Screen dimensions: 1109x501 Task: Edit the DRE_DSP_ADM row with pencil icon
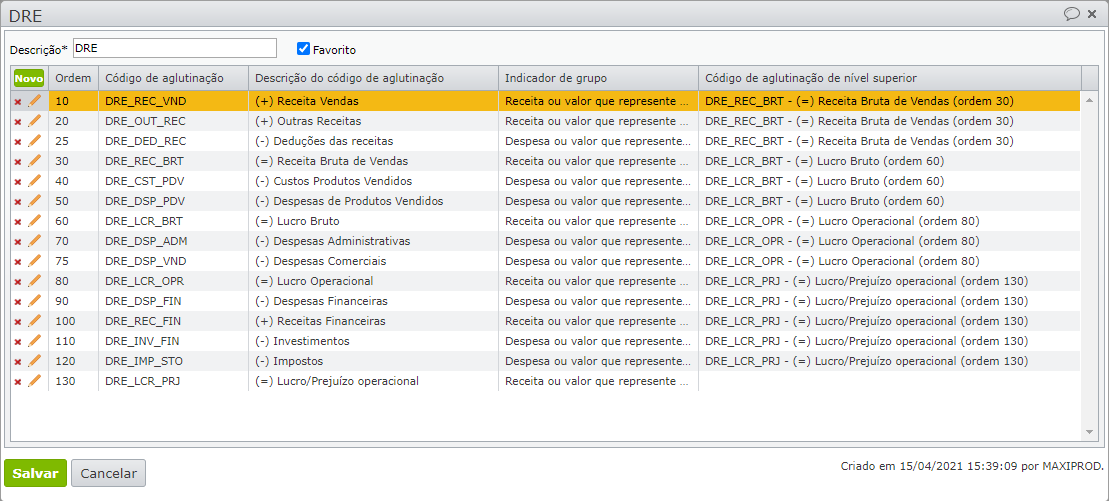35,241
